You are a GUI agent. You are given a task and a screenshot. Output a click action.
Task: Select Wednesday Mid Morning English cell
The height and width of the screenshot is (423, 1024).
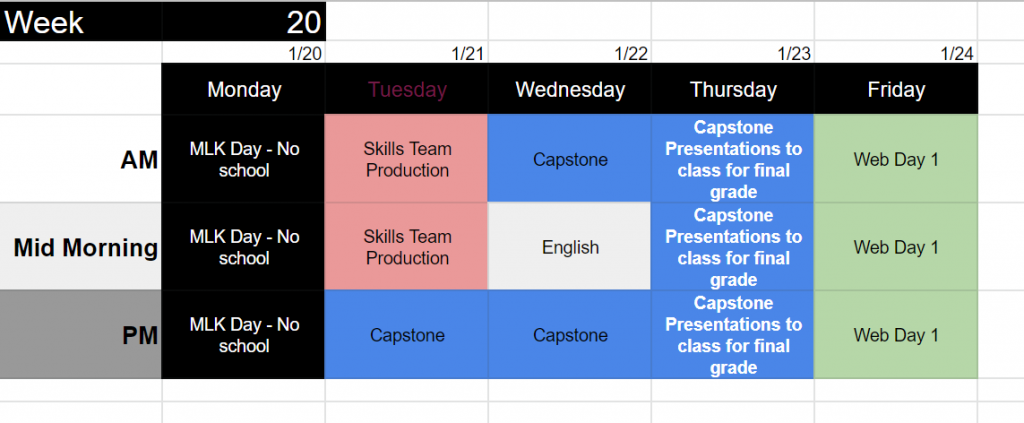pyautogui.click(x=569, y=247)
